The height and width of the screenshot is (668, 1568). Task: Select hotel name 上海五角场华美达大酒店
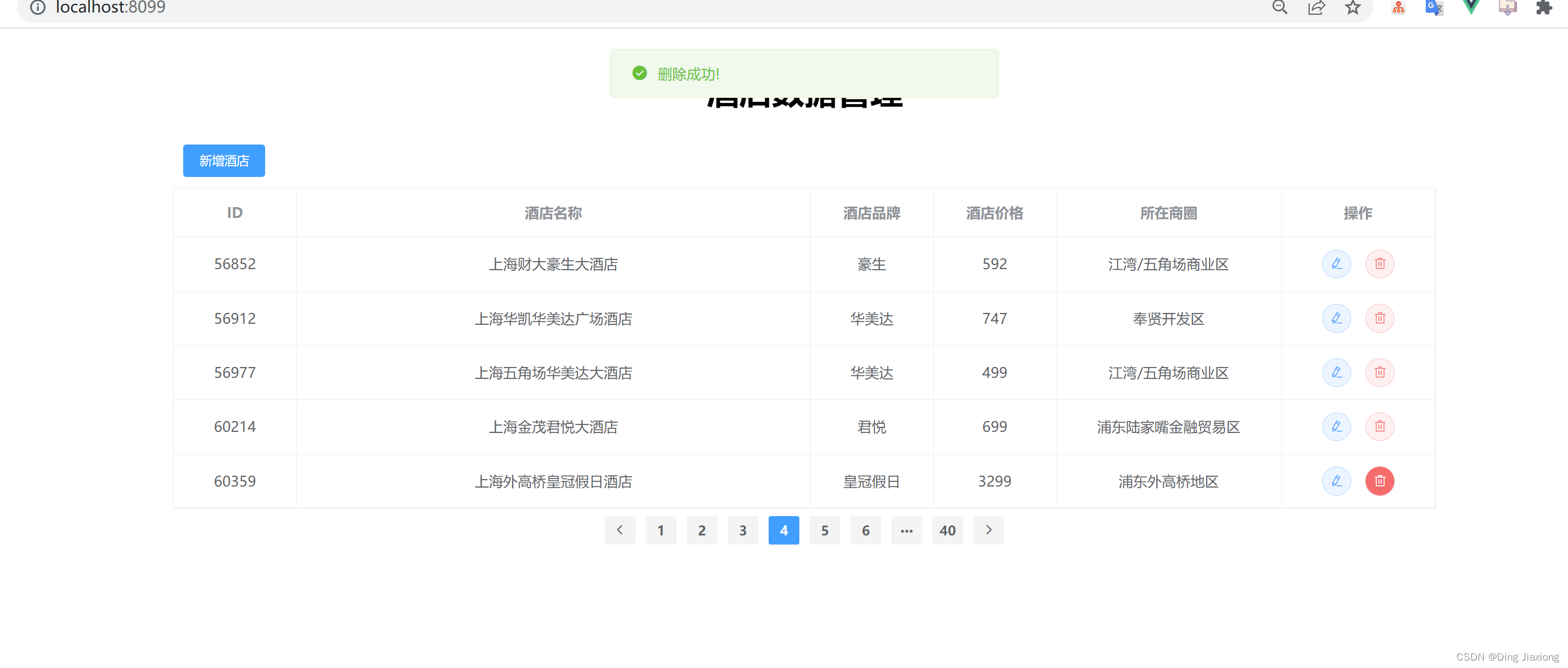point(554,373)
